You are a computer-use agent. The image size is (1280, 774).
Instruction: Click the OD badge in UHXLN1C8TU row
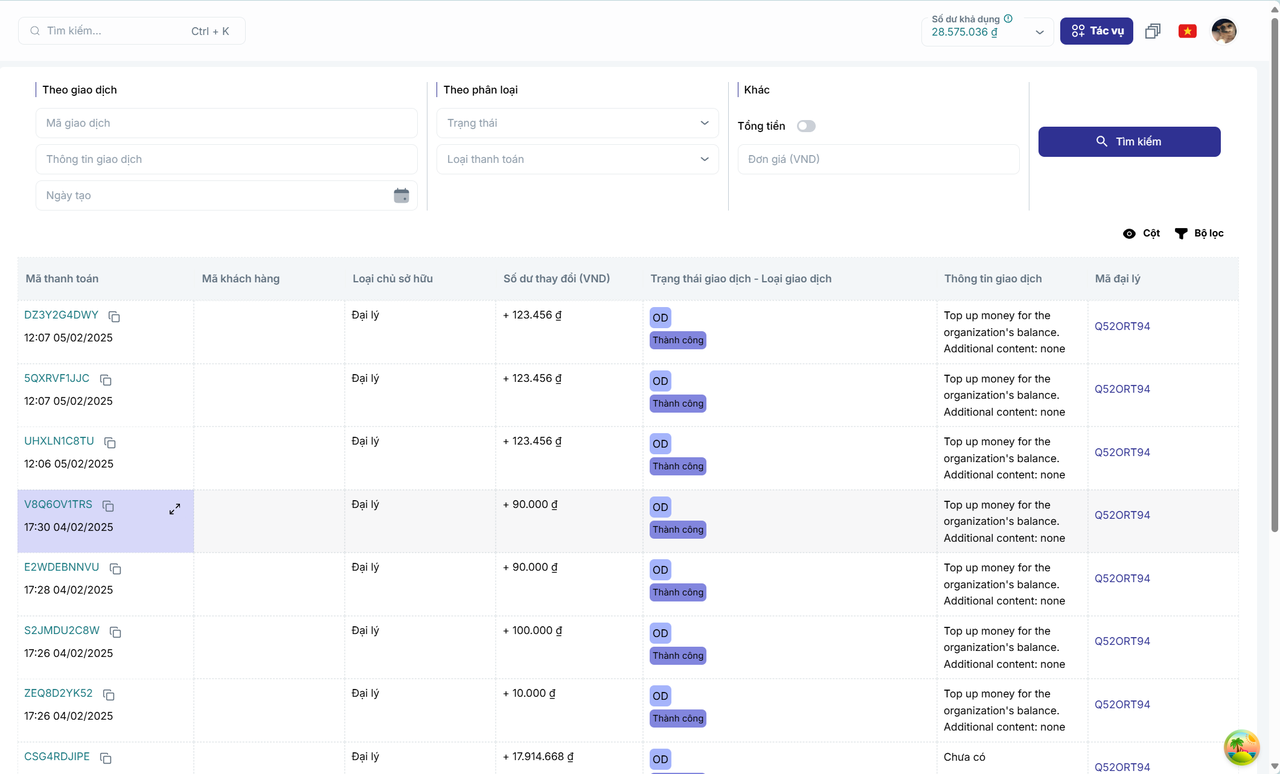coord(660,444)
